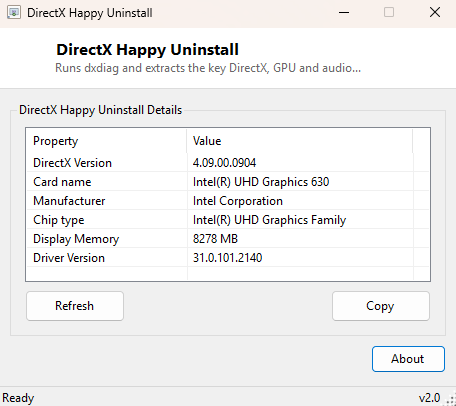Close the DirectX Happy Uninstall window
Image resolution: width=456 pixels, height=406 pixels.
[435, 13]
